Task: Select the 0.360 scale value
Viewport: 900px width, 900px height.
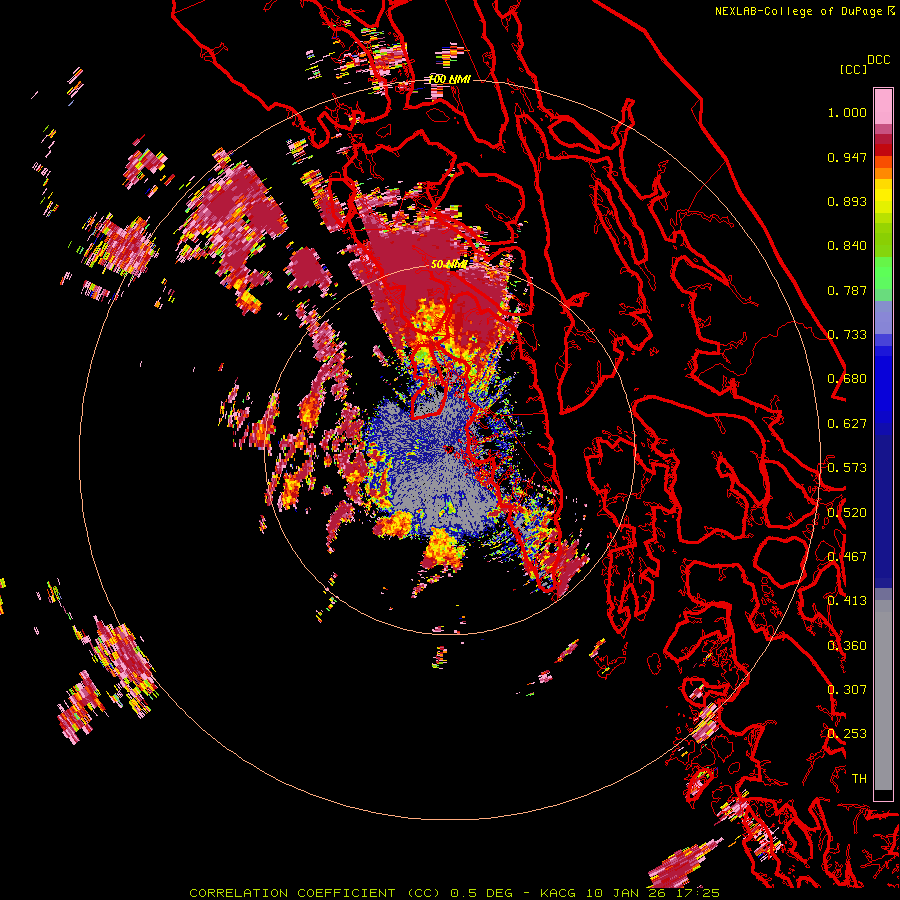Action: pyautogui.click(x=847, y=646)
